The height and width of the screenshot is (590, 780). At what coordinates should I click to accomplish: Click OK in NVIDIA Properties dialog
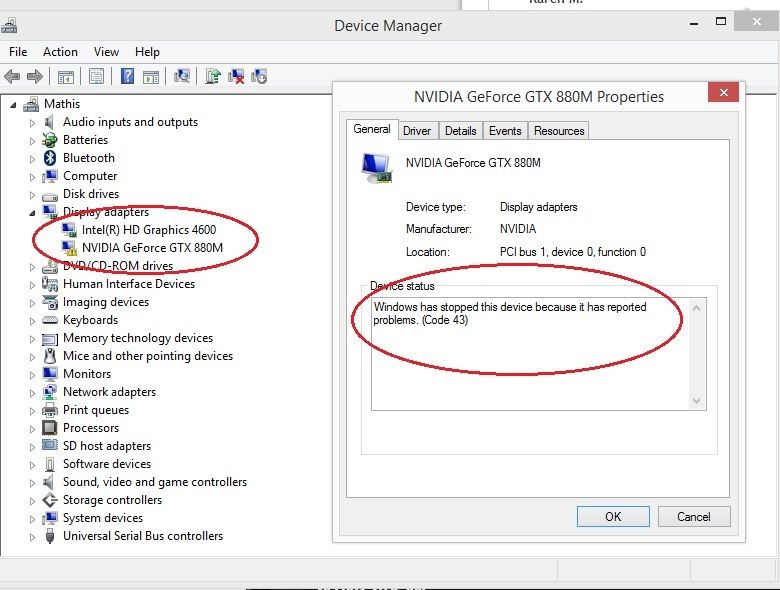[613, 517]
